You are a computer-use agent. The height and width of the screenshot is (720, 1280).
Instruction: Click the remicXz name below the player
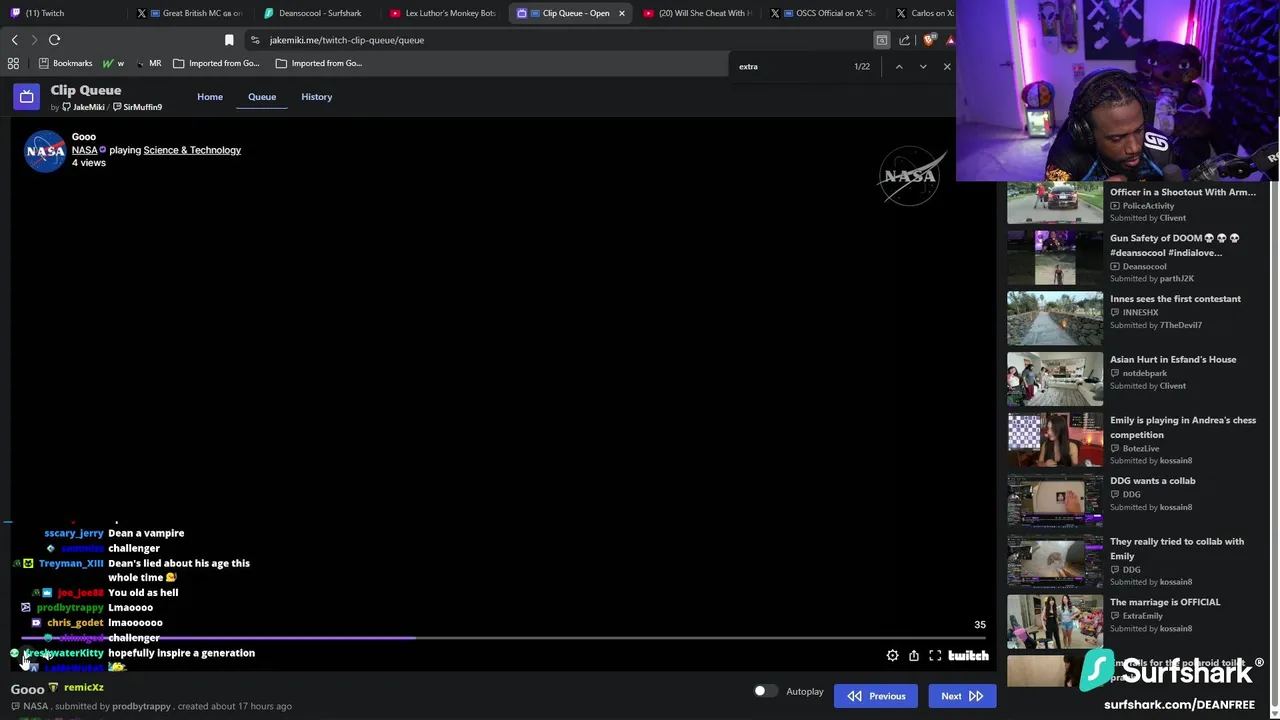[x=84, y=688]
